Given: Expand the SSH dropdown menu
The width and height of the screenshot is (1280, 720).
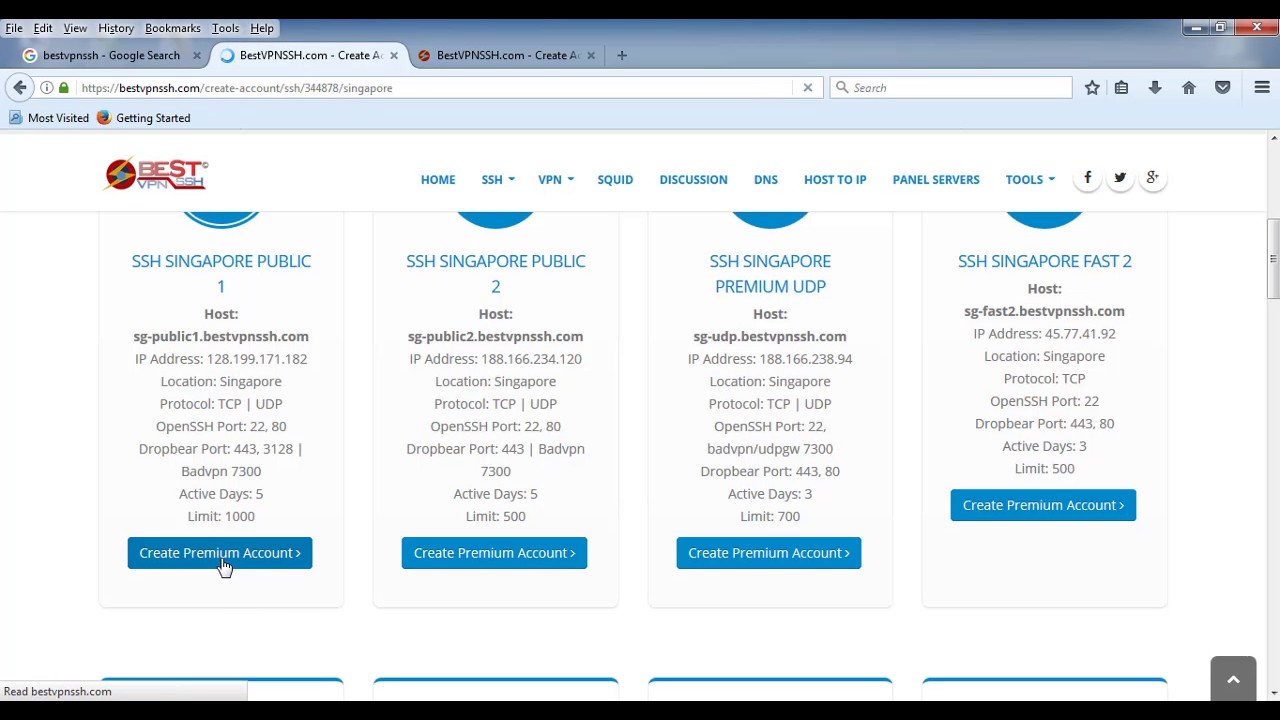Looking at the screenshot, I should (x=498, y=180).
